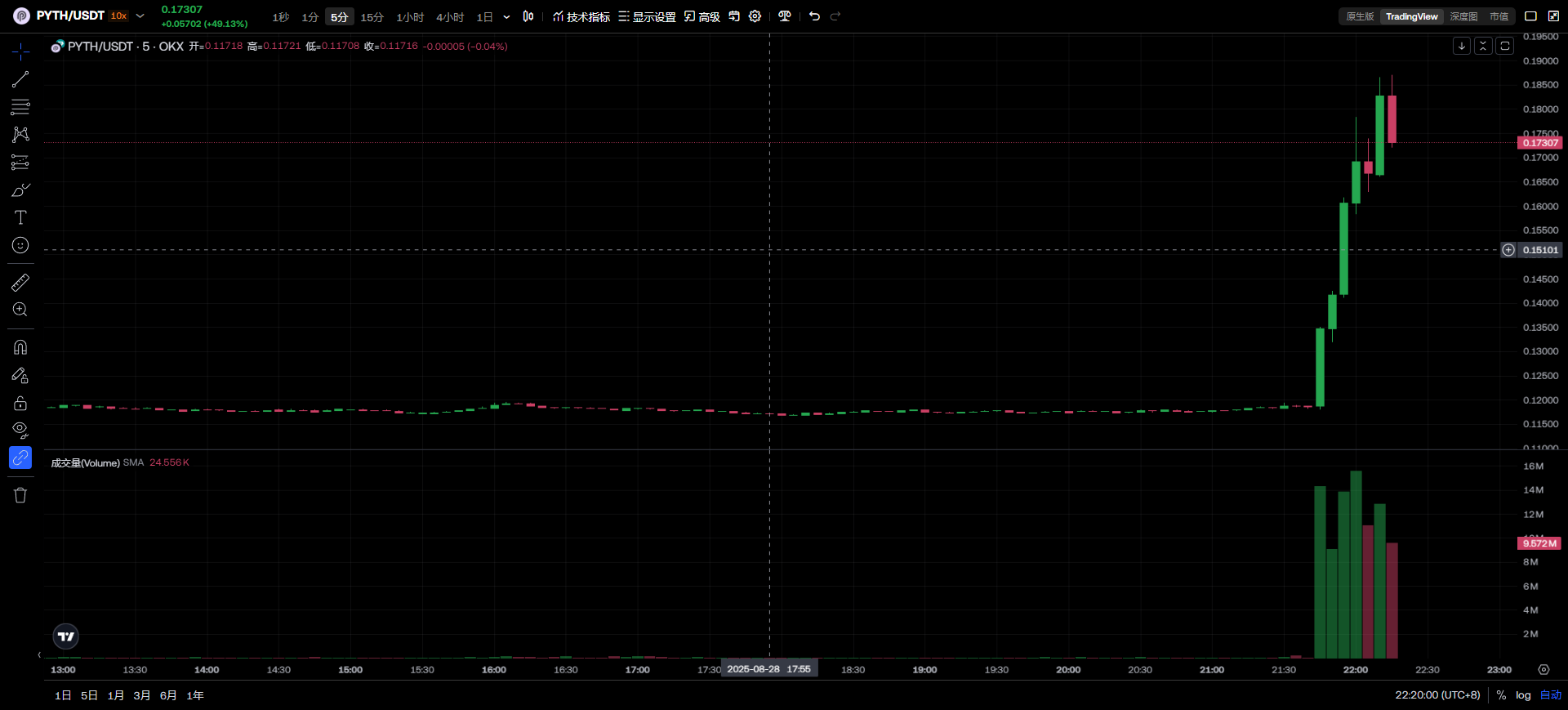Toggle magnet mode in left toolbar
Screen dimensions: 1568x710
tap(20, 347)
